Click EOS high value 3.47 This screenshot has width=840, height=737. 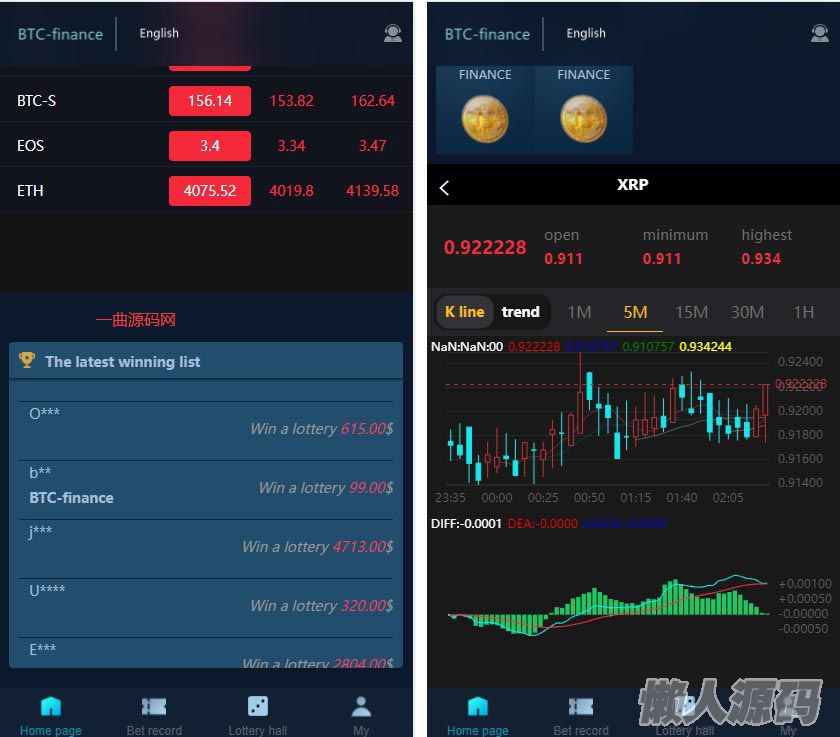pyautogui.click(x=372, y=146)
